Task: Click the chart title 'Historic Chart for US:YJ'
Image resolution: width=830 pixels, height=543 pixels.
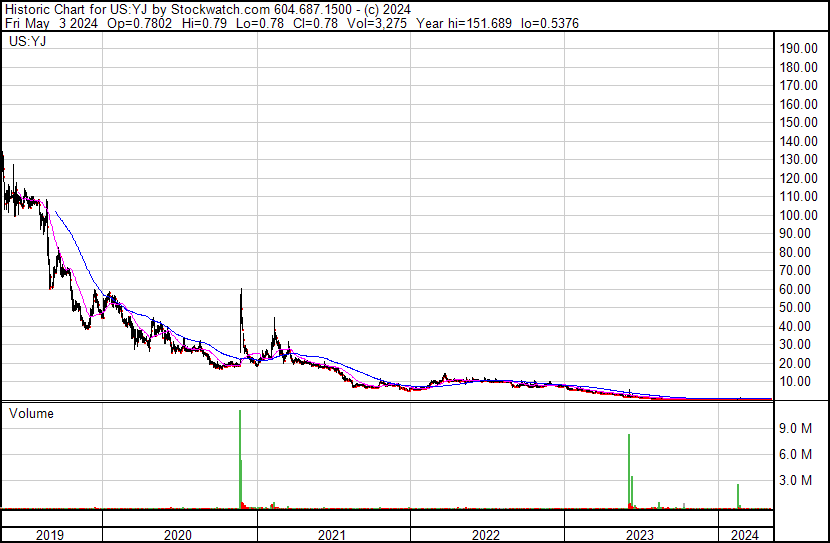Action: [x=77, y=9]
